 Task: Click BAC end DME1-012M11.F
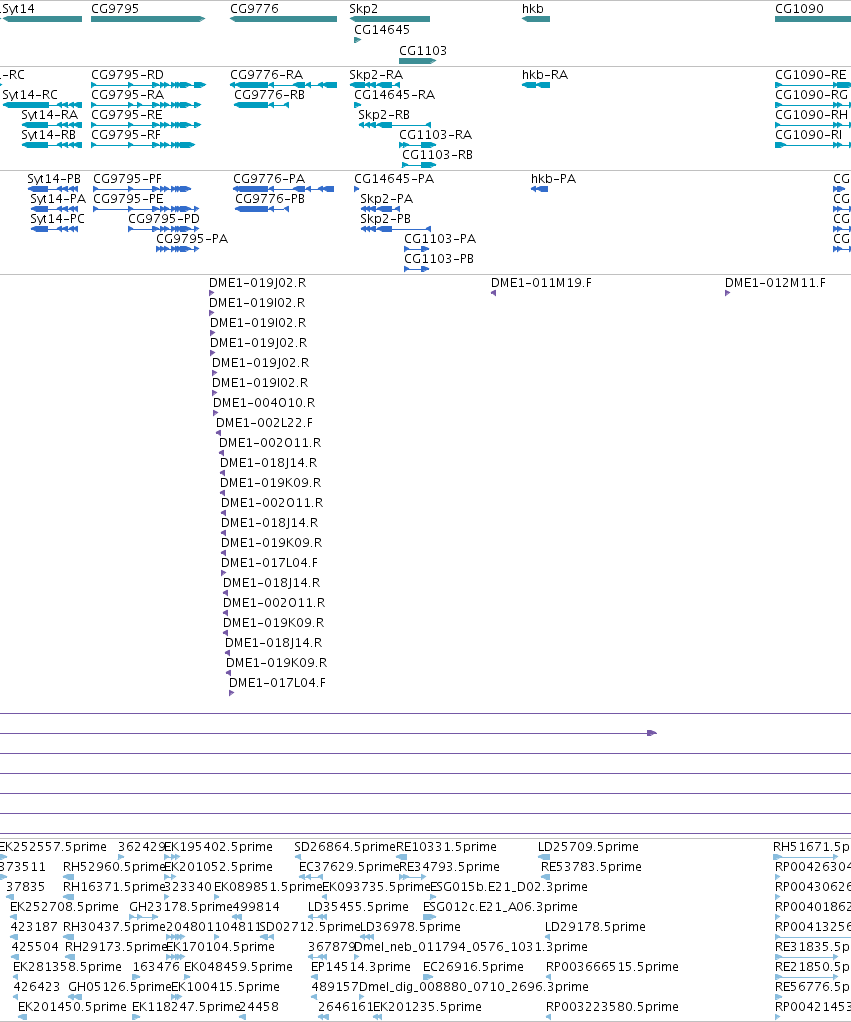pos(775,283)
